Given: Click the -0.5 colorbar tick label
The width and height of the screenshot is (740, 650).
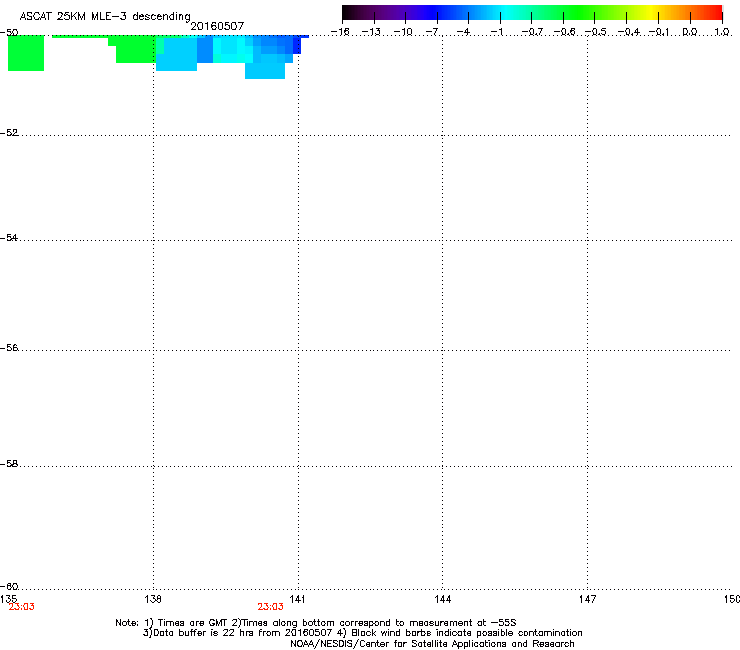Looking at the screenshot, I should coord(596,32).
